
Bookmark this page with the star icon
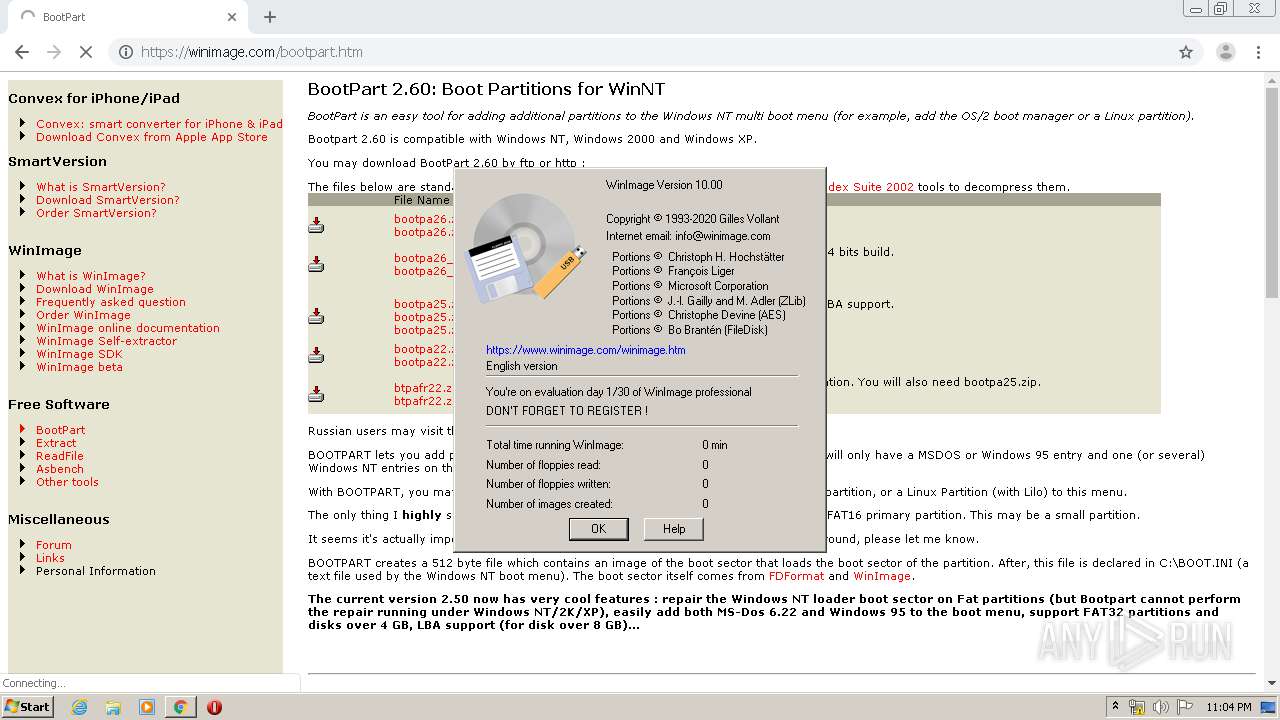[x=1186, y=52]
